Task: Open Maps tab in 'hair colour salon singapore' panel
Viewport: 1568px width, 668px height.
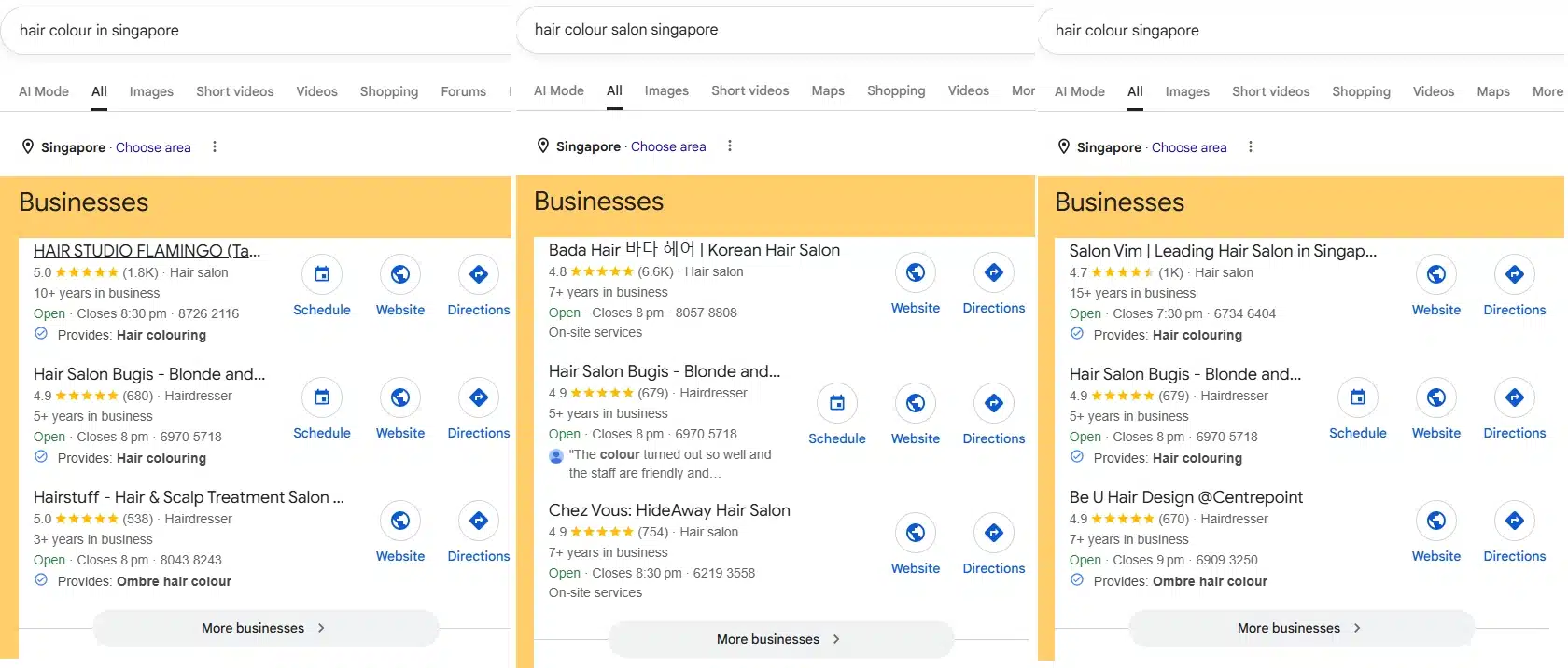Action: pos(828,90)
